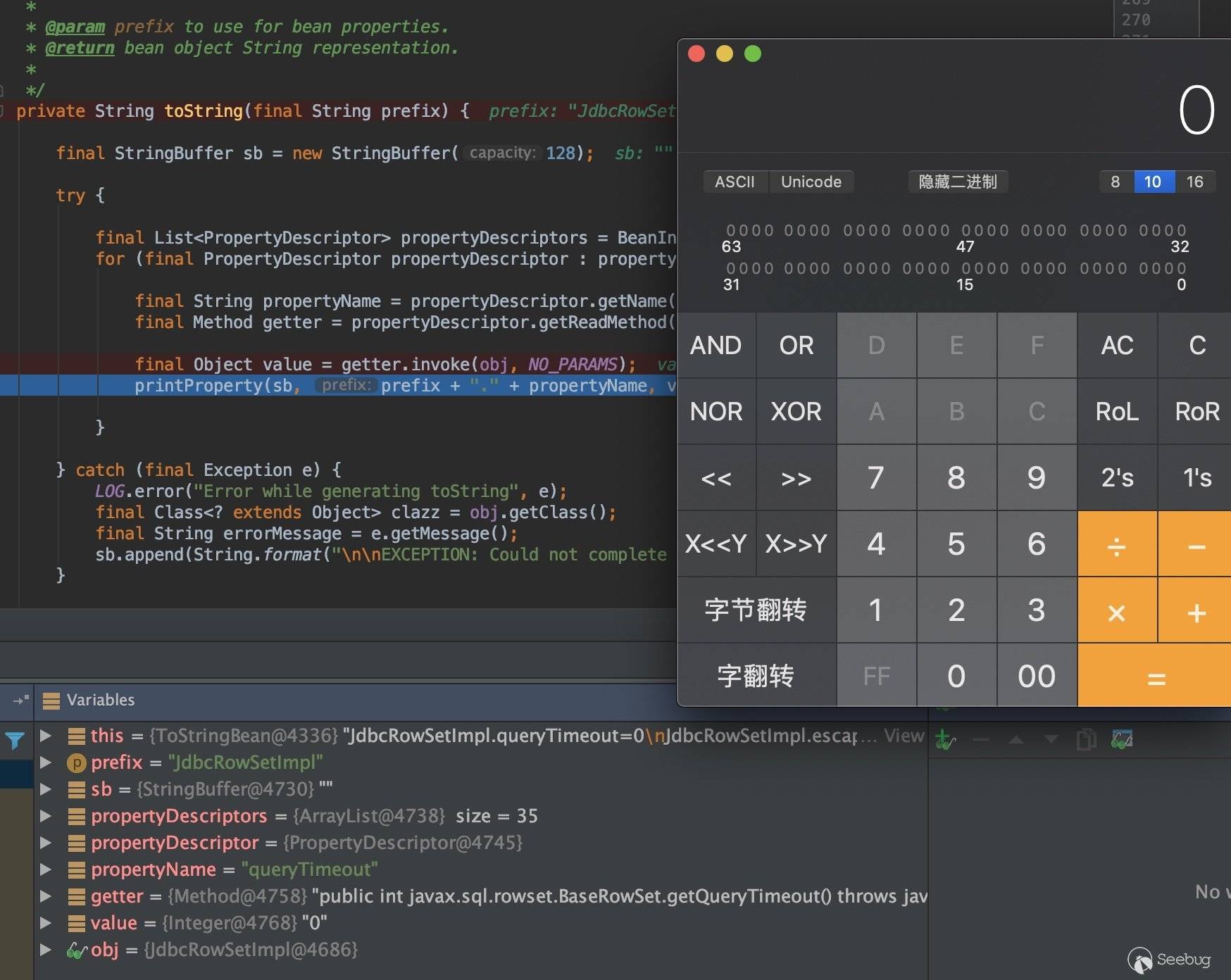Open the View link for 'this' value
The height and width of the screenshot is (980, 1231).
coord(904,736)
